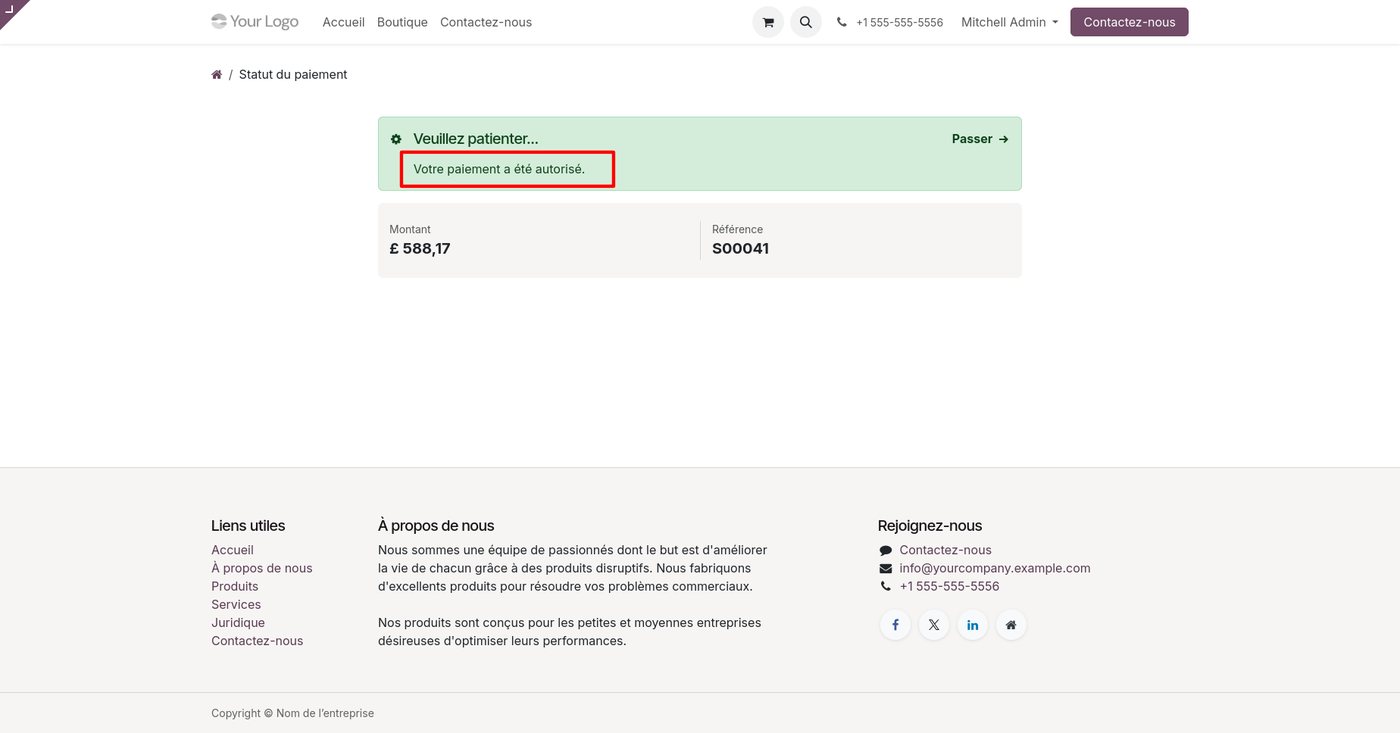The image size is (1400, 733).
Task: Go to home via breadcrumb house icon
Action: [216, 75]
